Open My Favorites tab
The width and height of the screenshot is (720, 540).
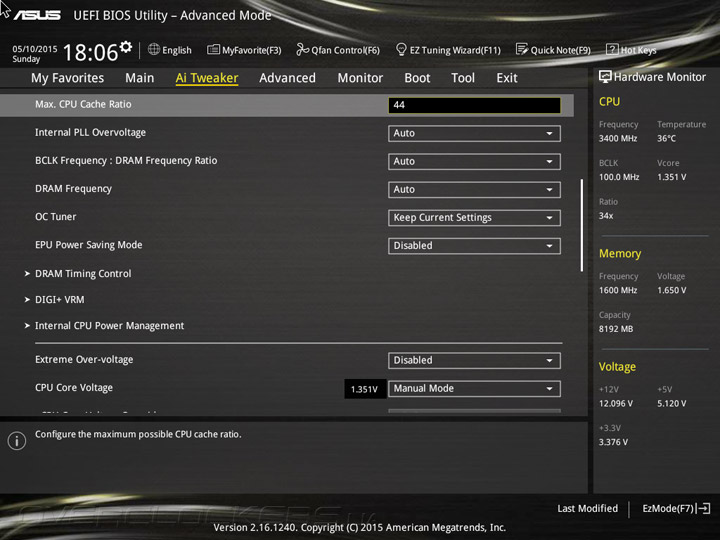click(68, 78)
